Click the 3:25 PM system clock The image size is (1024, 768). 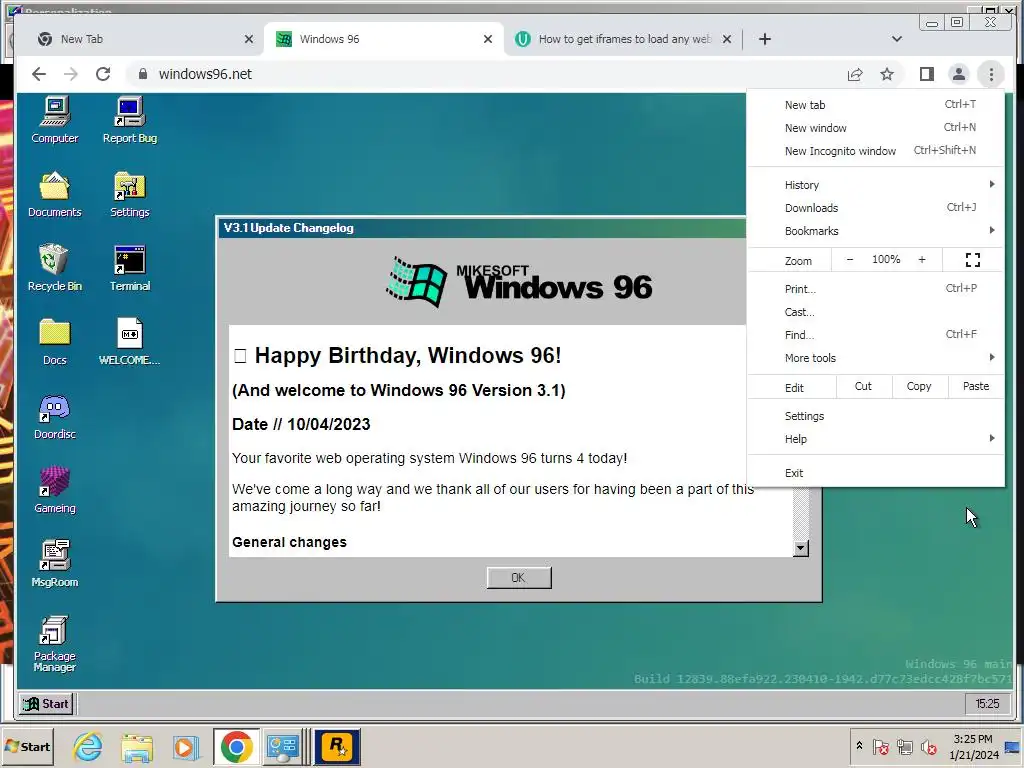[973, 746]
